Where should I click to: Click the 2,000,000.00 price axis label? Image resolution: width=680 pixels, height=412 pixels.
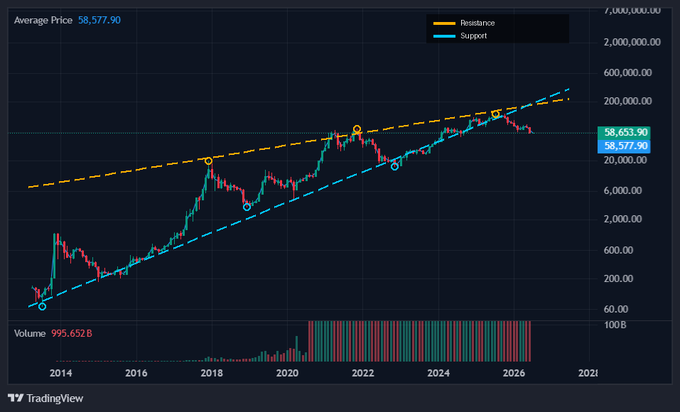pyautogui.click(x=632, y=43)
